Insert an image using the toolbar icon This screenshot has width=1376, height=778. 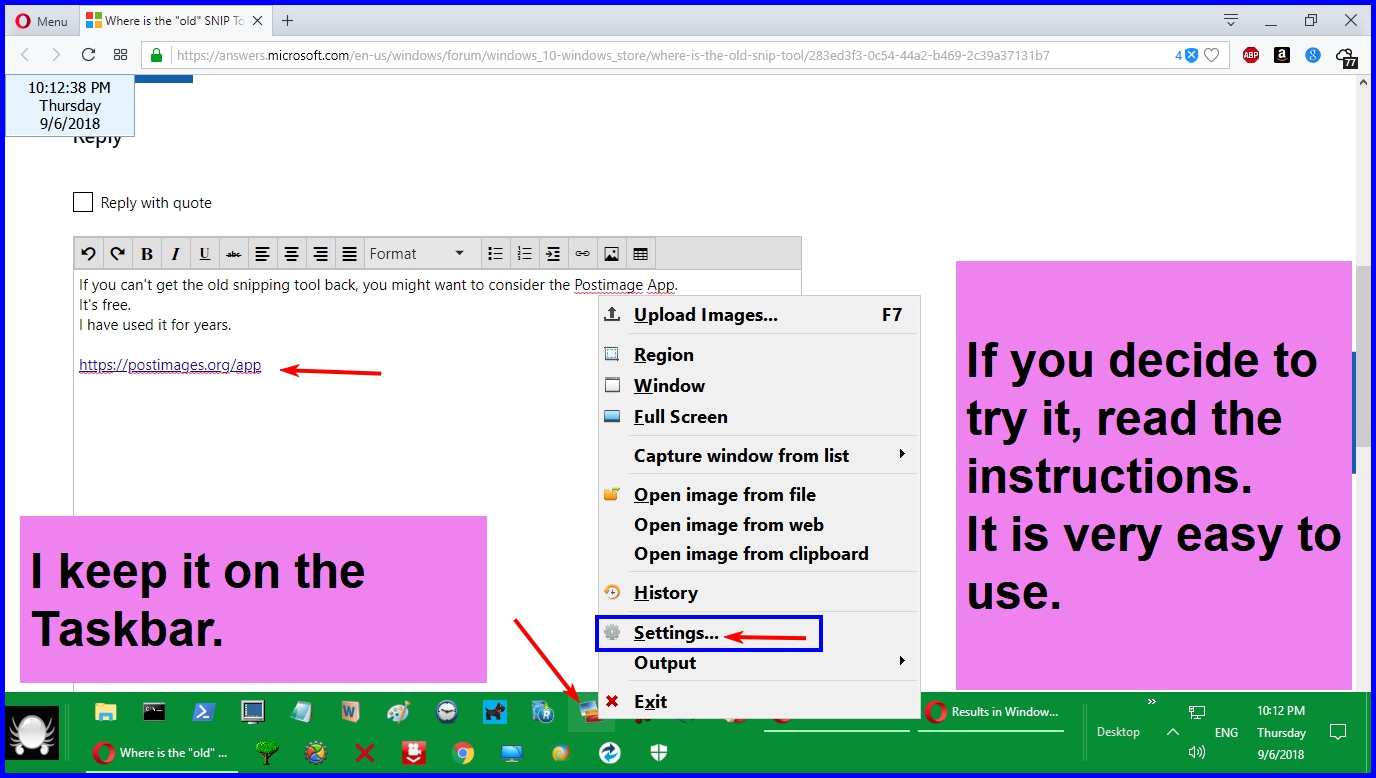tap(611, 253)
